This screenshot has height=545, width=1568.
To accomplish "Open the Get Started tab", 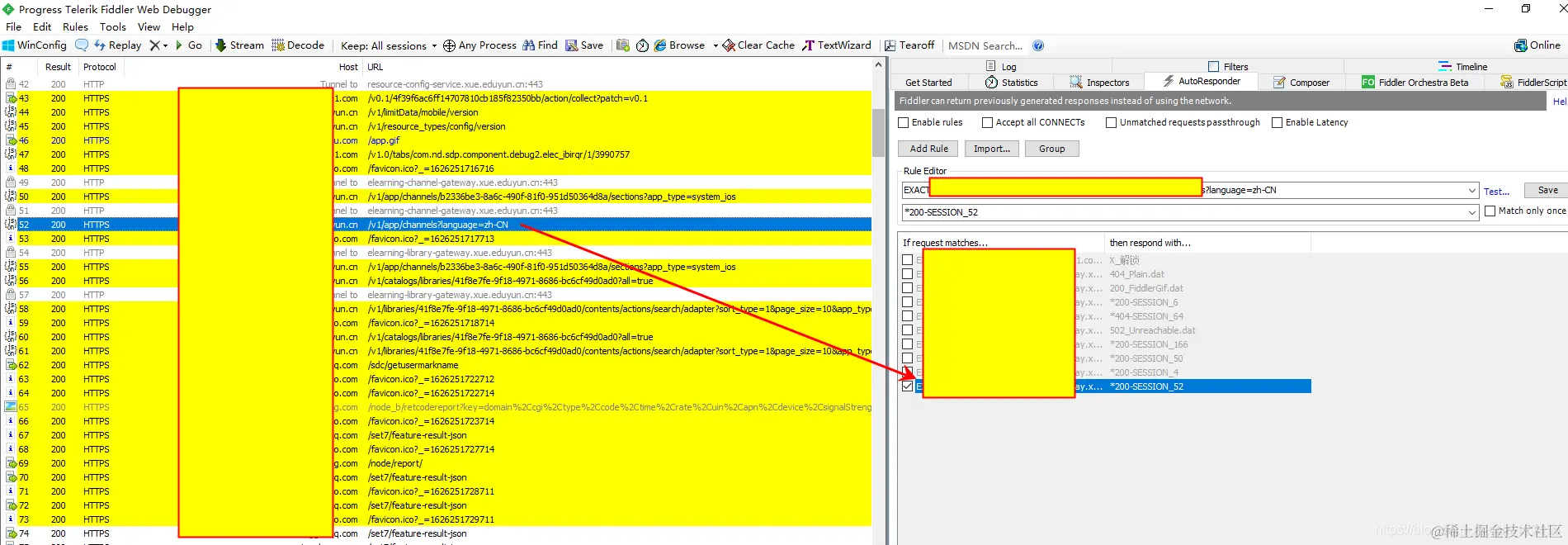I will click(928, 82).
